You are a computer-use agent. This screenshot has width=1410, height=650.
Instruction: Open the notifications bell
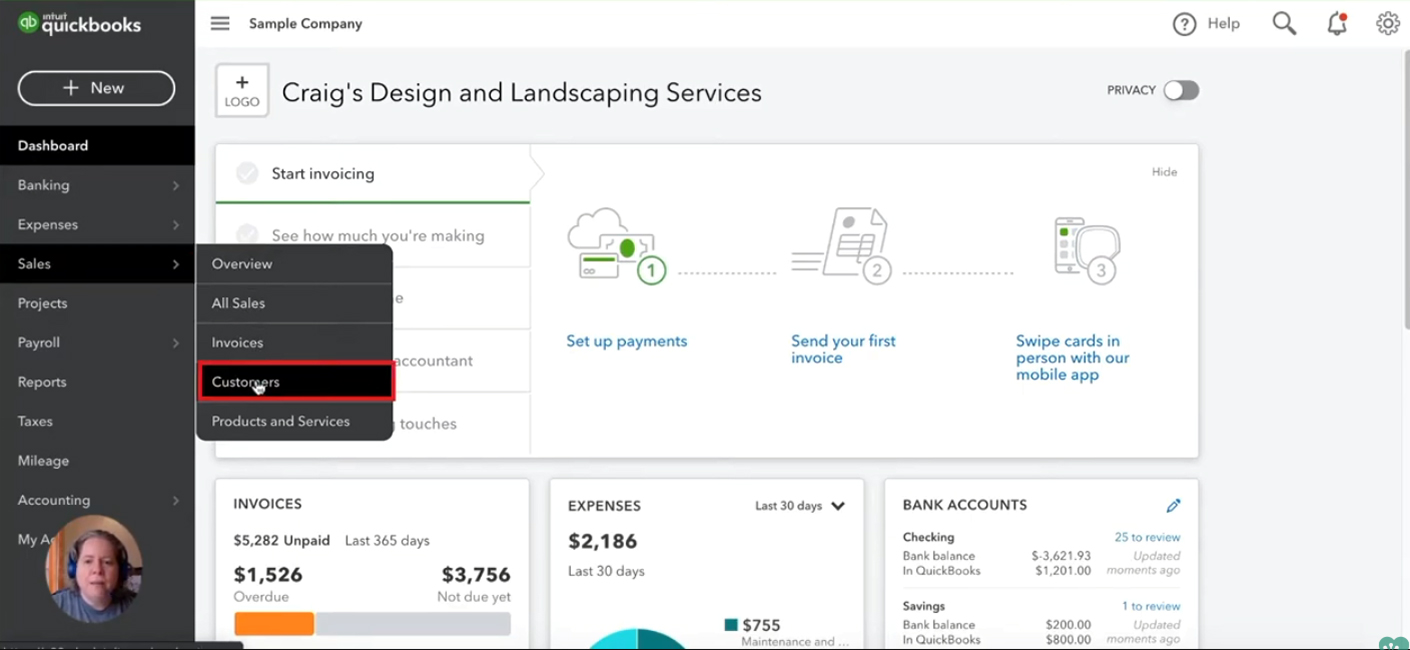tap(1337, 23)
